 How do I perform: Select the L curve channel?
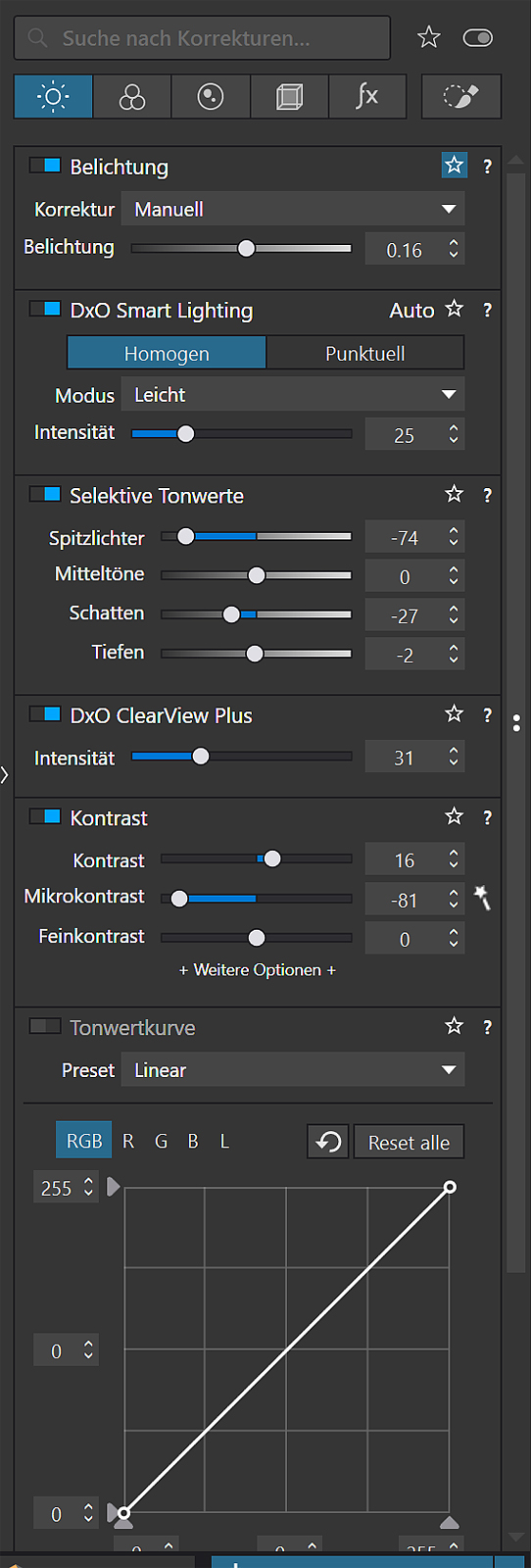(224, 1141)
